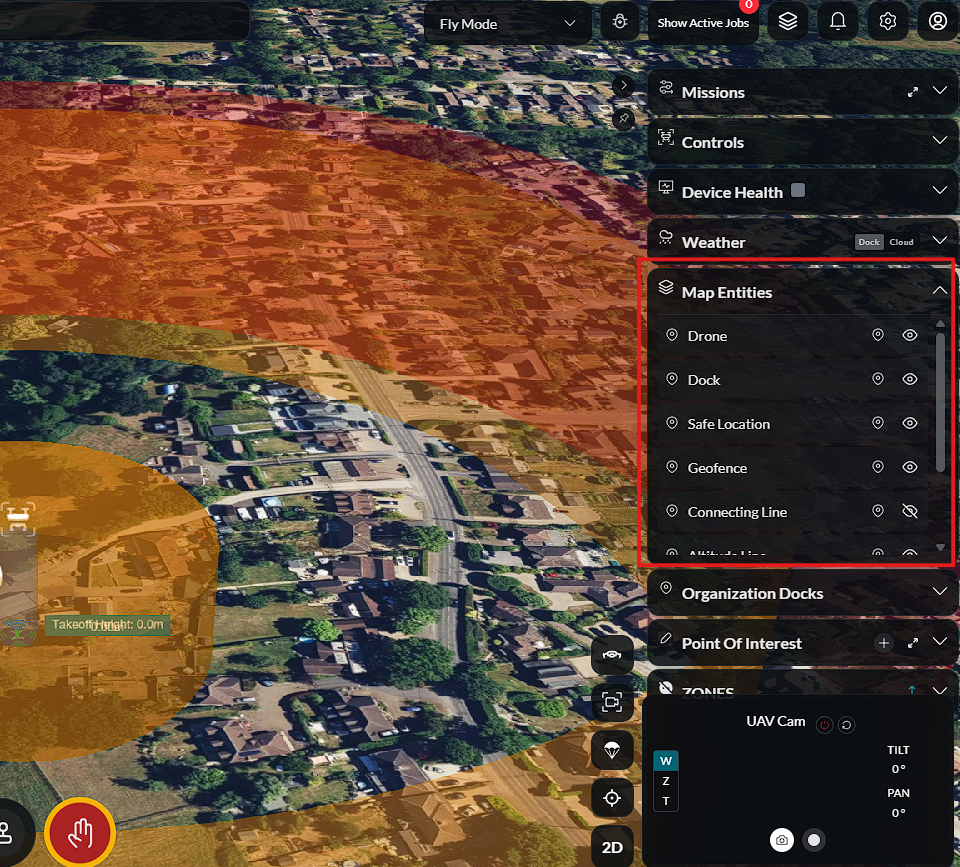Show the hidden Connecting Line entity
The width and height of the screenshot is (960, 867).
(910, 511)
